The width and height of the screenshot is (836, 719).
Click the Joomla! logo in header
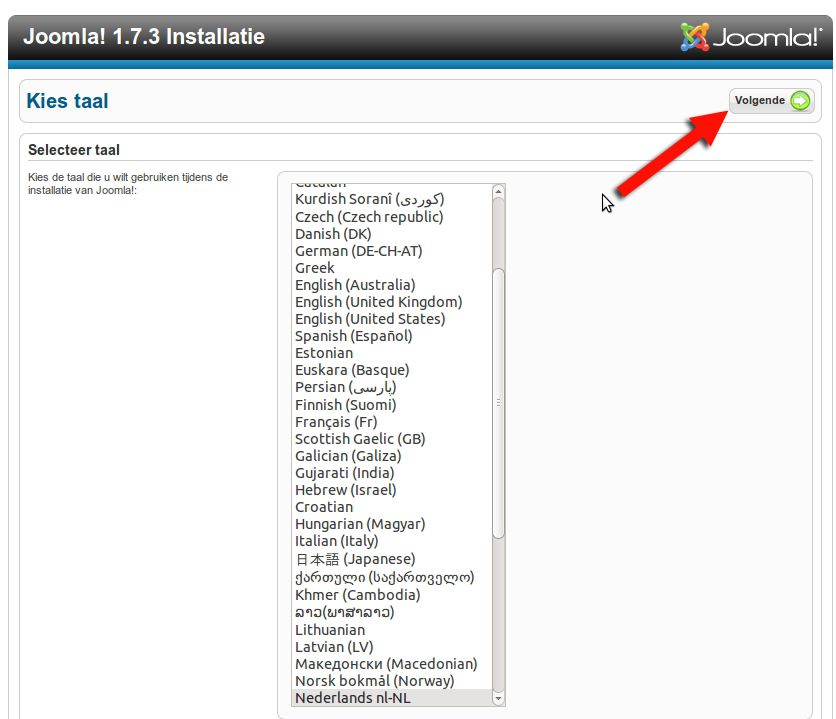[x=751, y=37]
